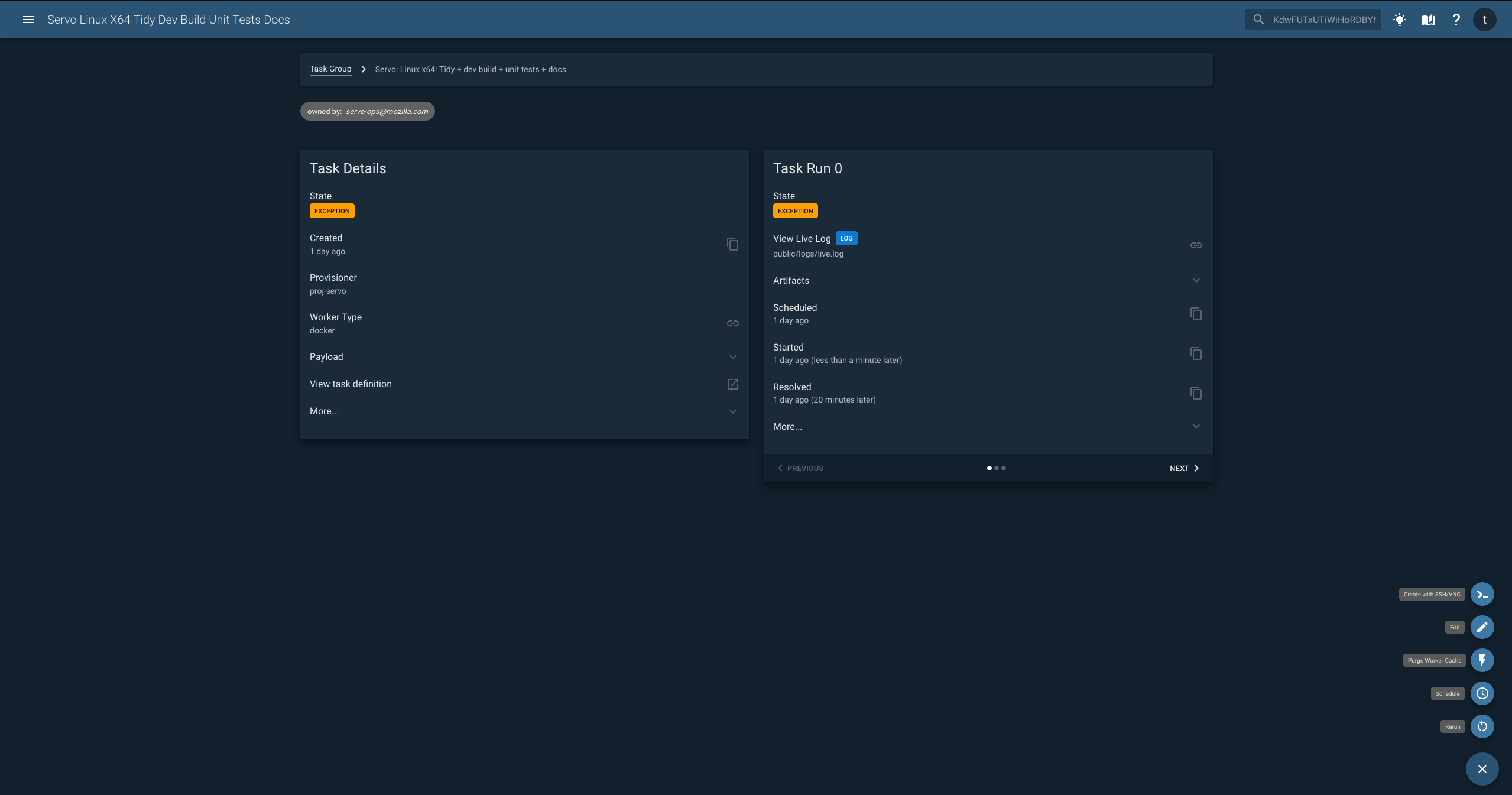Expand More details under Task Run 0
The height and width of the screenshot is (795, 1512).
1196,426
